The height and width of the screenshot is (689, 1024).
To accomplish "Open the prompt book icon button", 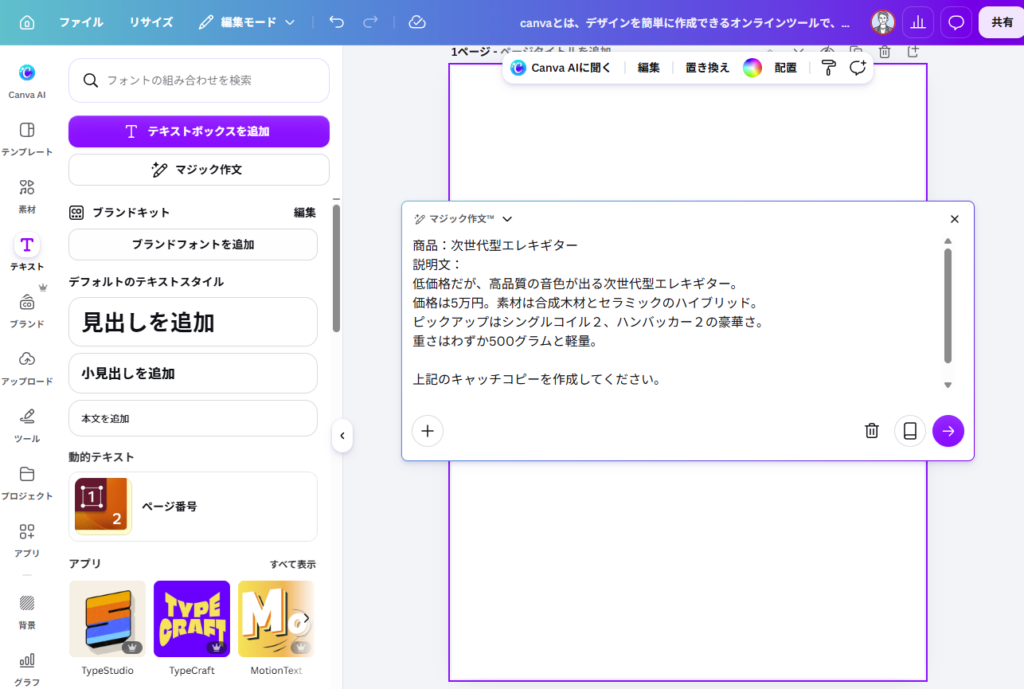I will click(x=910, y=431).
